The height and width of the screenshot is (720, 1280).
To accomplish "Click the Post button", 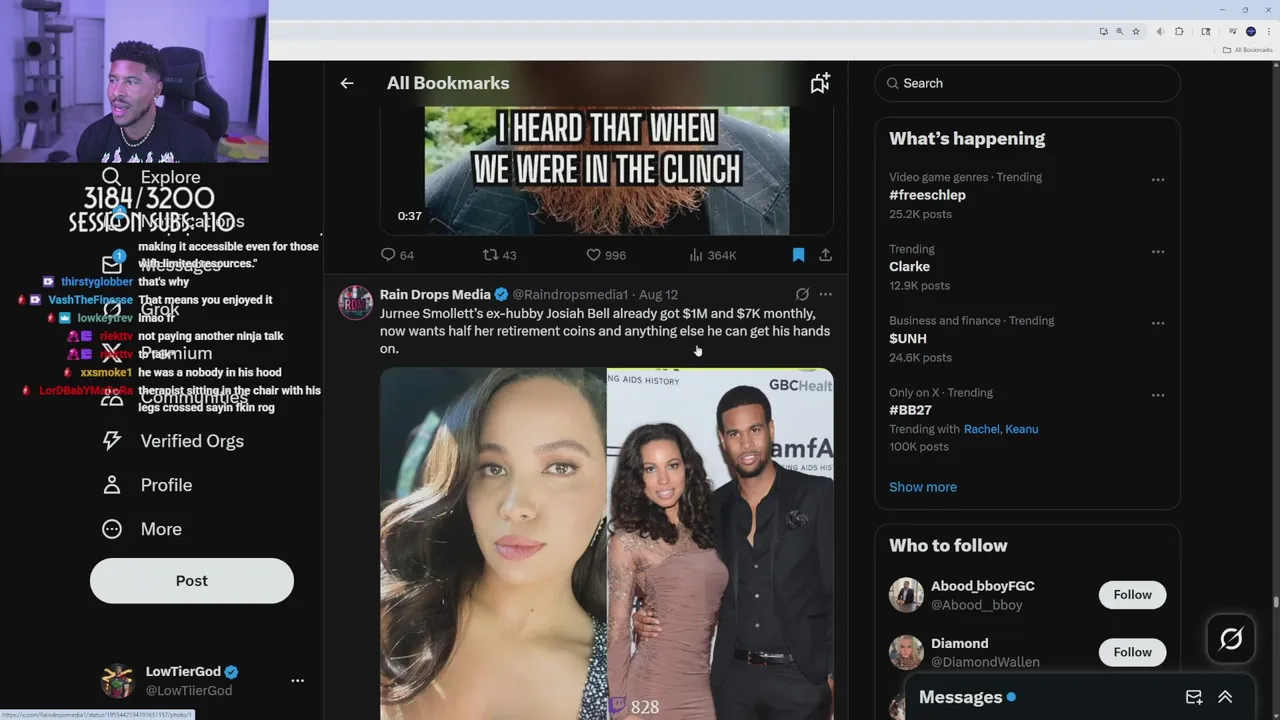I will 192,581.
